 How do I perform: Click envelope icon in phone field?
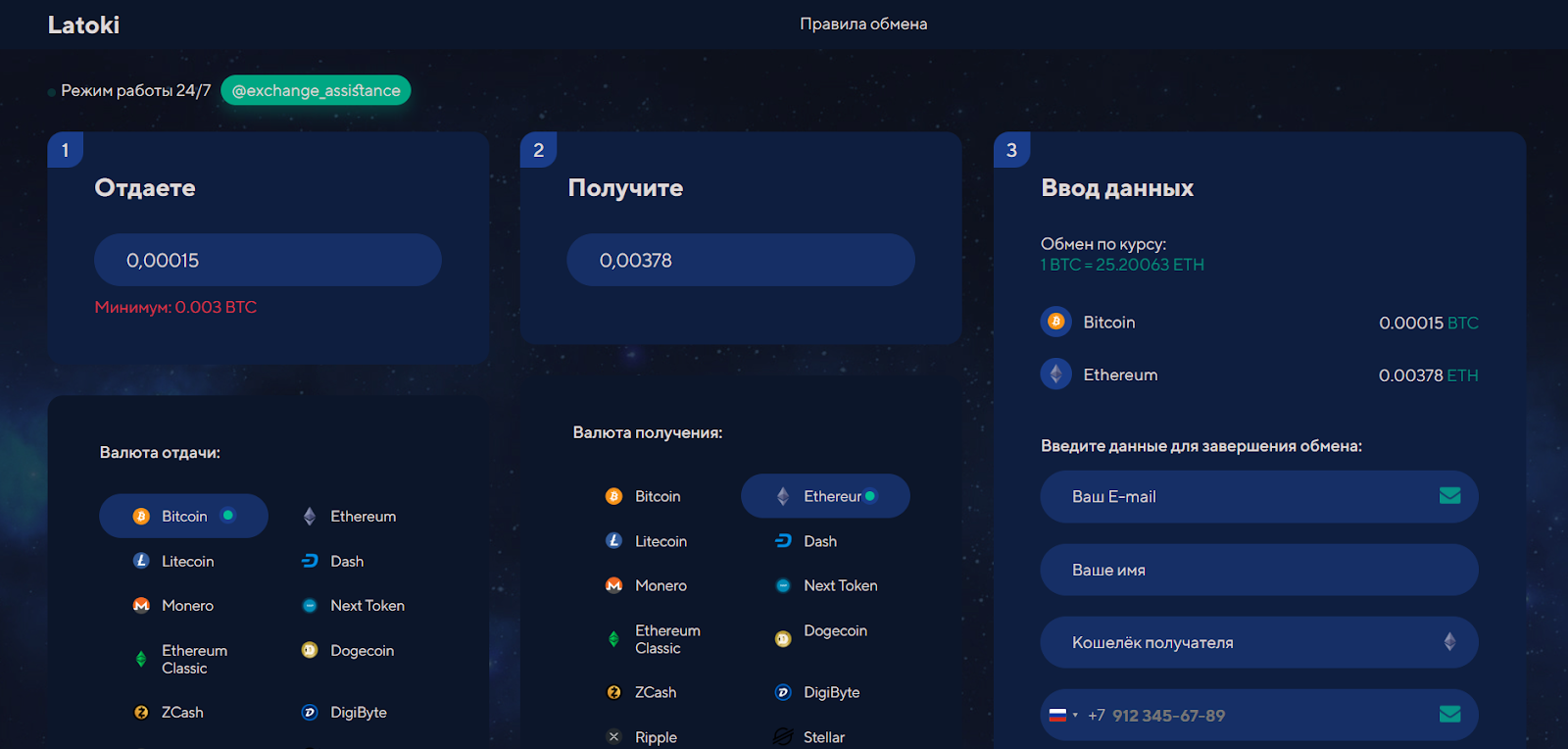1450,715
